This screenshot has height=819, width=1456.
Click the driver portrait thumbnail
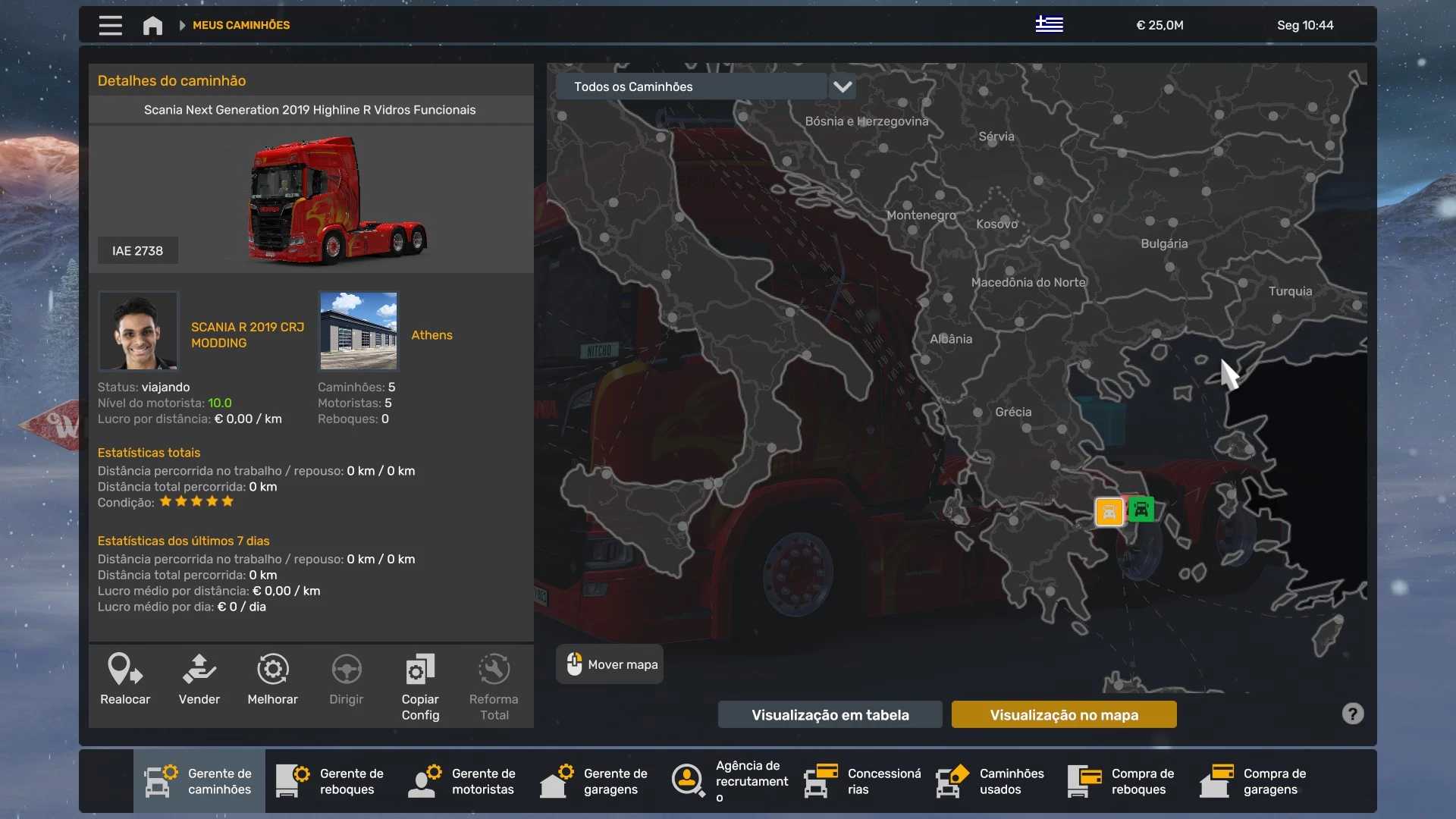[139, 331]
